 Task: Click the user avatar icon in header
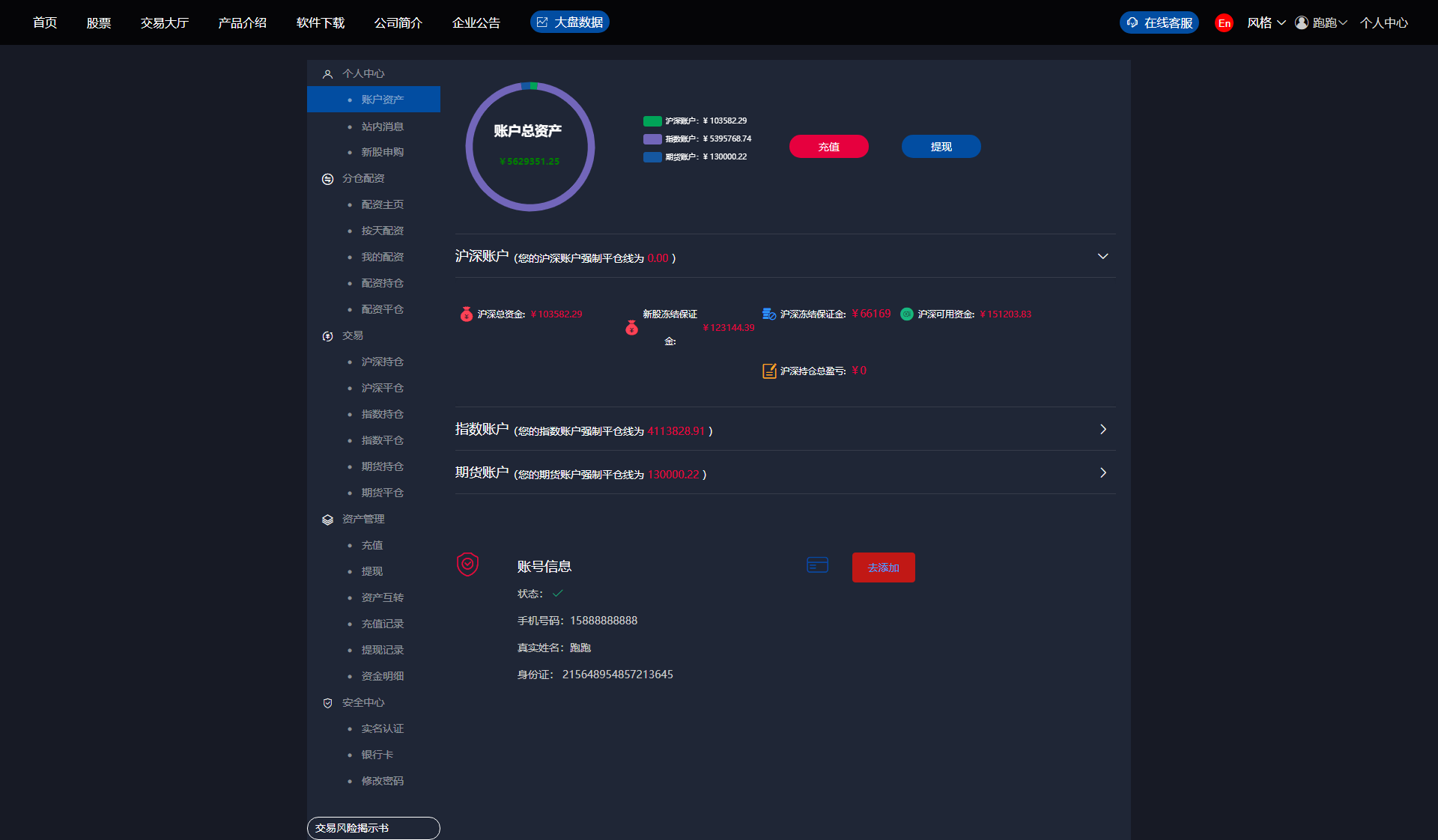click(1302, 22)
